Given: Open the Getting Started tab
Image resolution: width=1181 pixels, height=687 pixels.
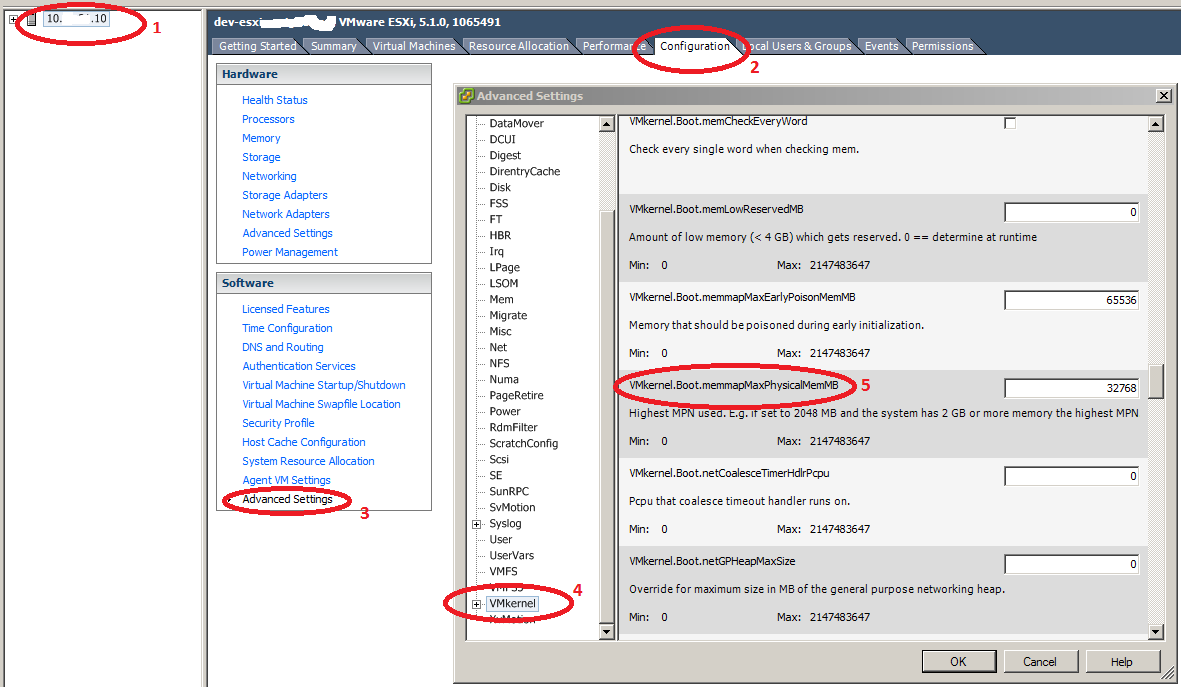Looking at the screenshot, I should point(257,46).
